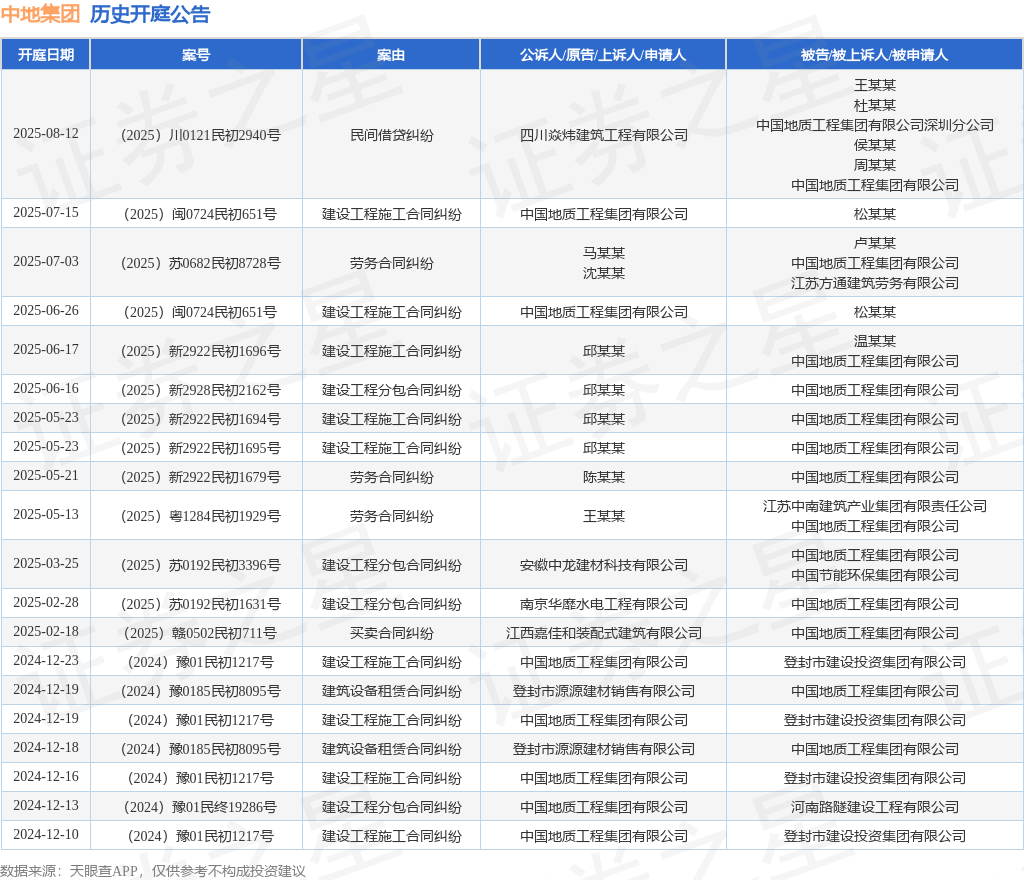The width and height of the screenshot is (1024, 880).
Task: Click plaintiff 南京华靡水电工程有限公司
Action: (603, 605)
